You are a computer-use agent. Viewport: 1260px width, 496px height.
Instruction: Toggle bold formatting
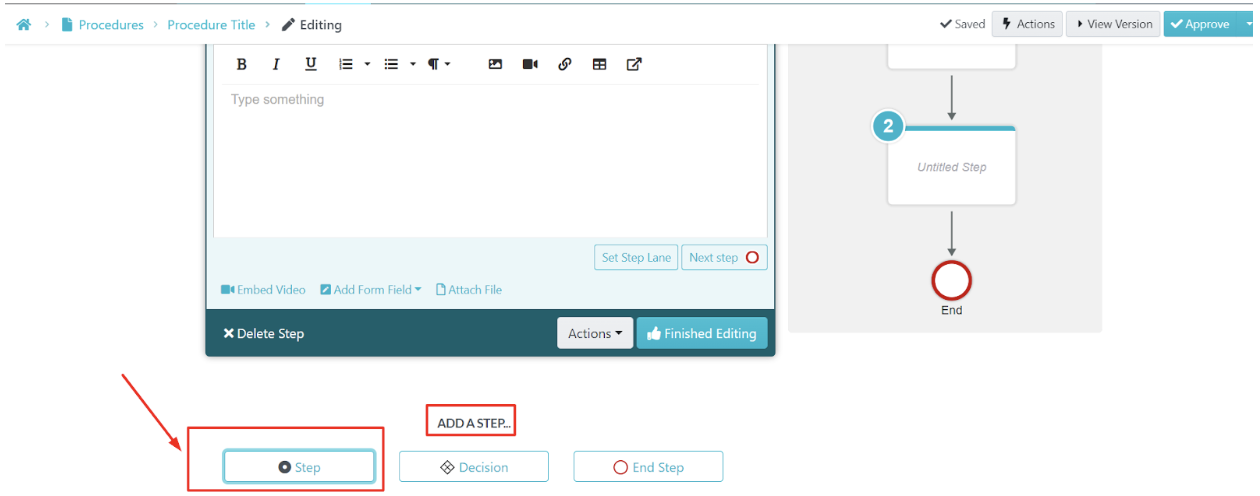pos(241,64)
